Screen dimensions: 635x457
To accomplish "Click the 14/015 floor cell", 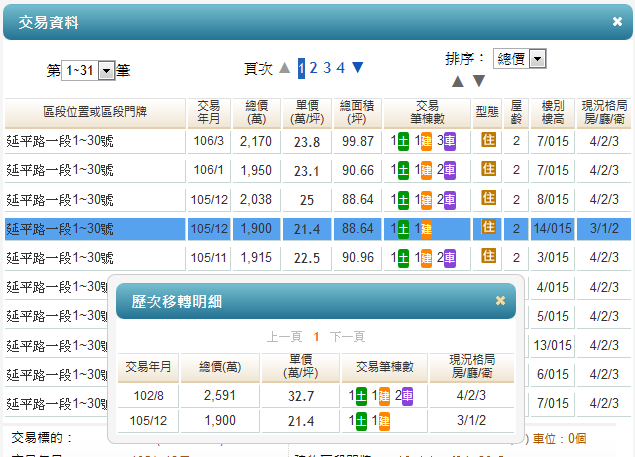I will pyautogui.click(x=553, y=229).
